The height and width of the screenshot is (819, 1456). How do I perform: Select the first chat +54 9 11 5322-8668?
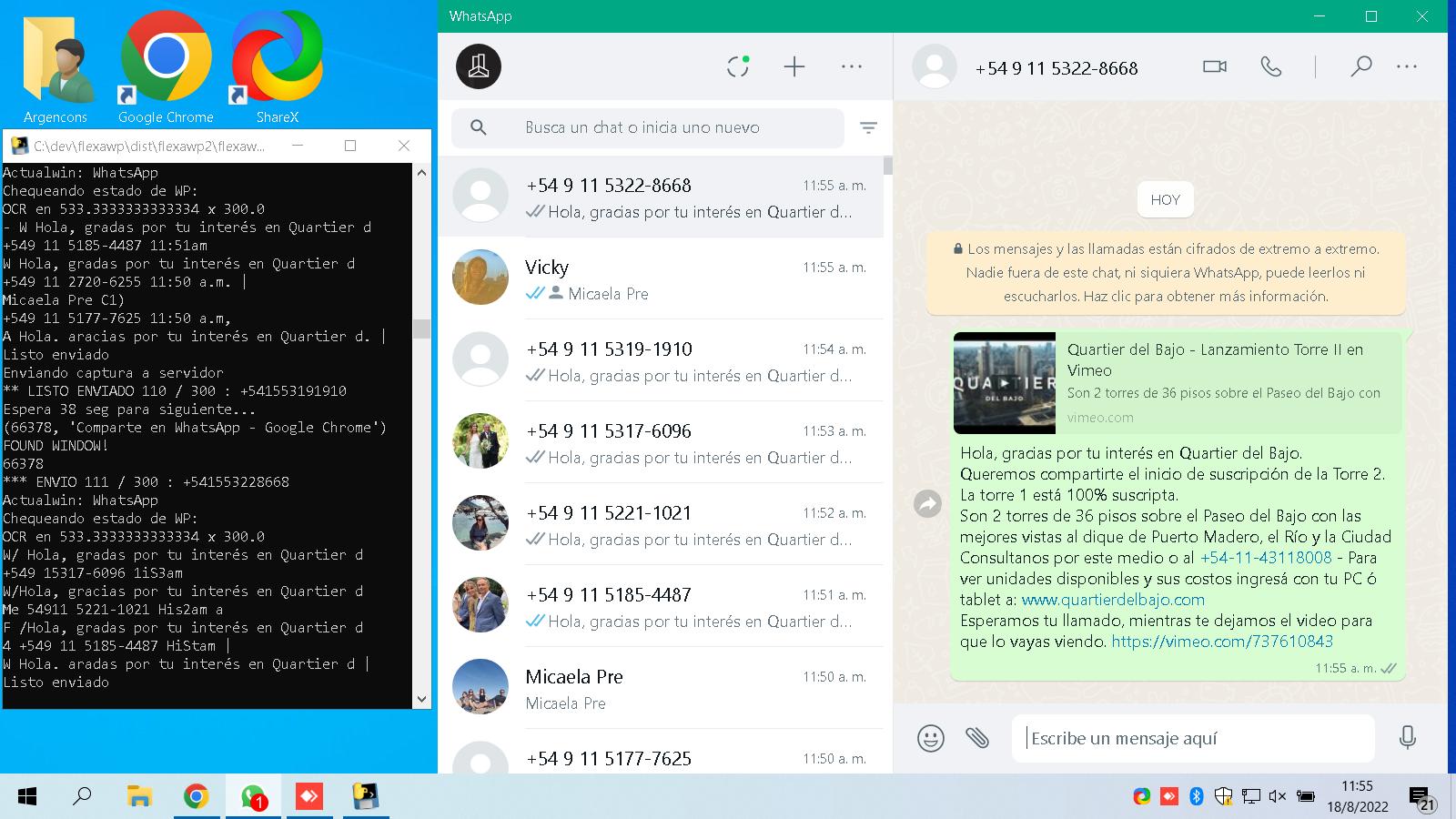click(x=661, y=197)
